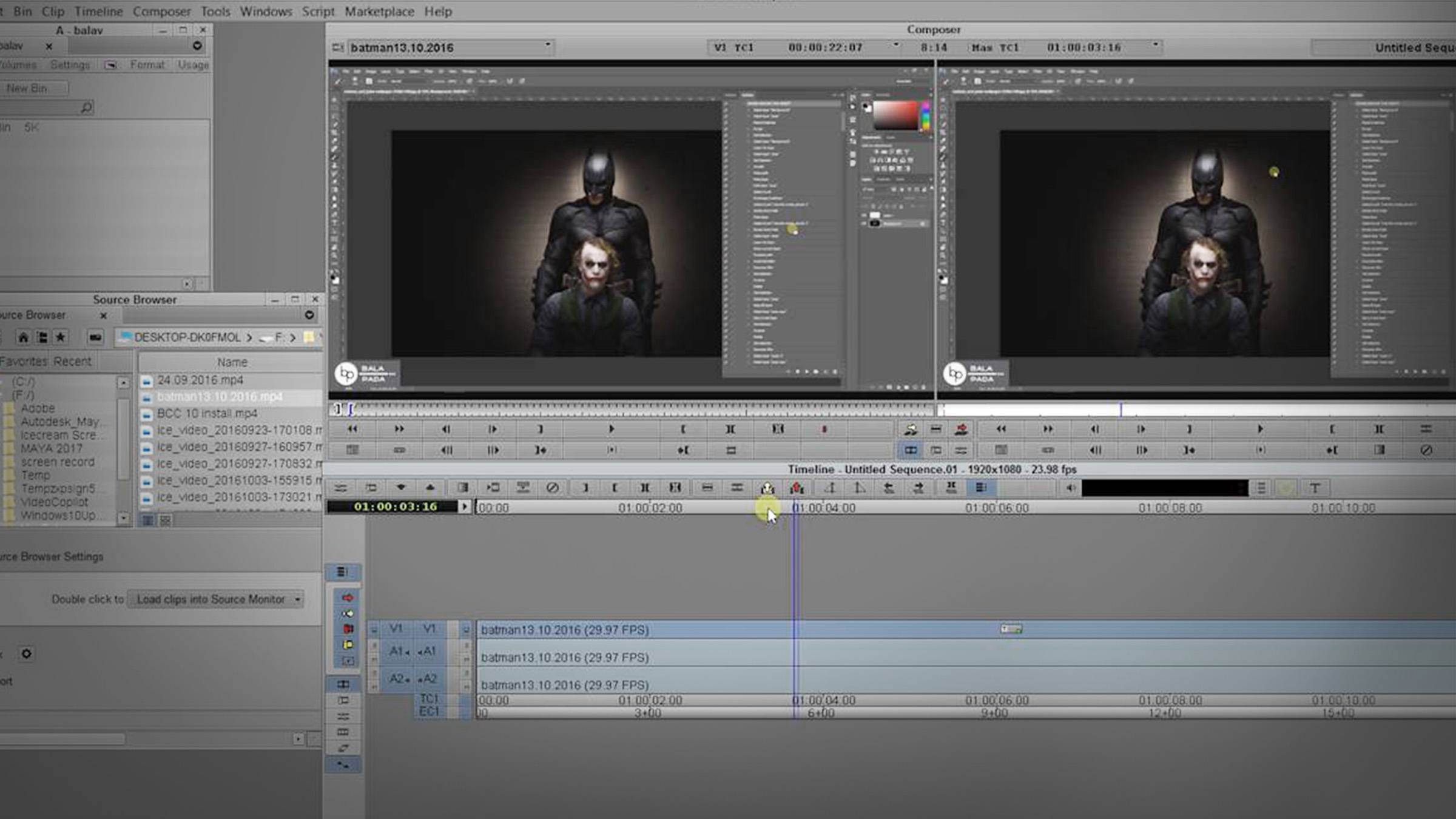Toggle the V1 video track selector
The height and width of the screenshot is (819, 1456).
(431, 629)
